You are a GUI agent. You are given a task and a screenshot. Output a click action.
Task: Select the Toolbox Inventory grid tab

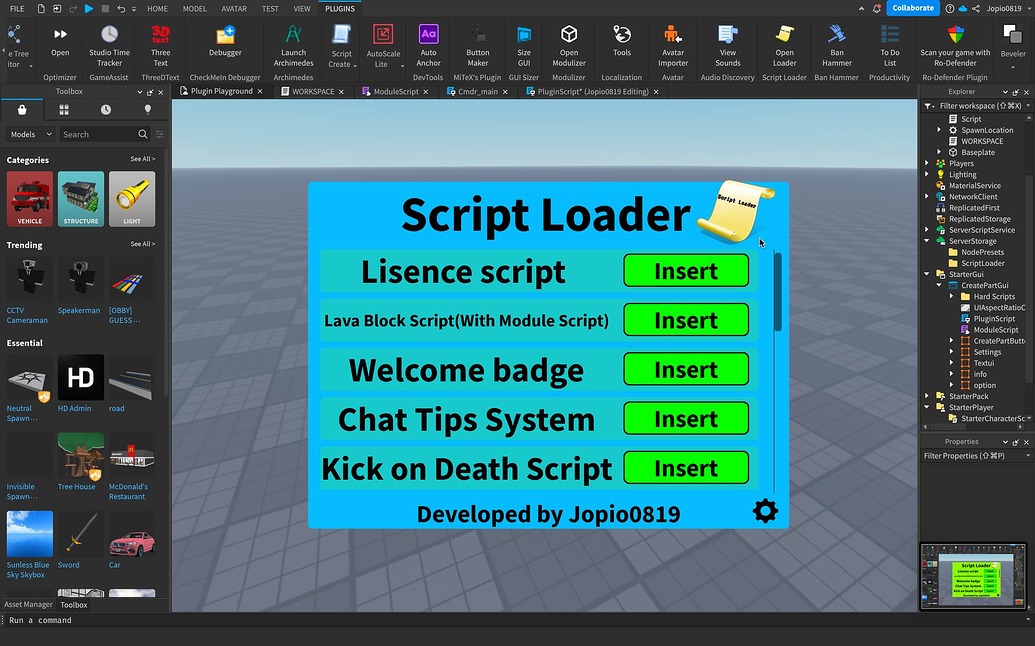click(x=64, y=110)
